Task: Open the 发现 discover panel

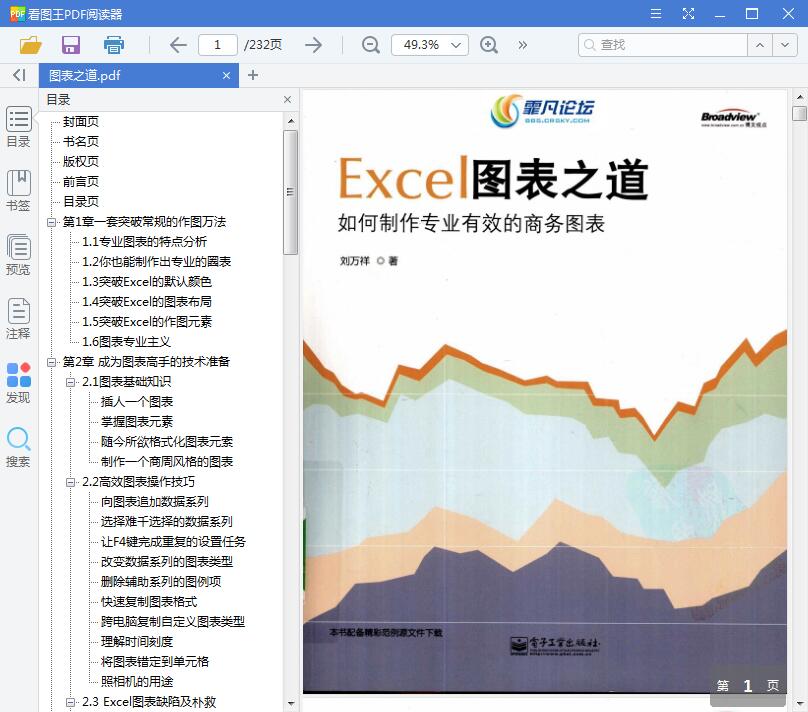Action: pyautogui.click(x=19, y=382)
